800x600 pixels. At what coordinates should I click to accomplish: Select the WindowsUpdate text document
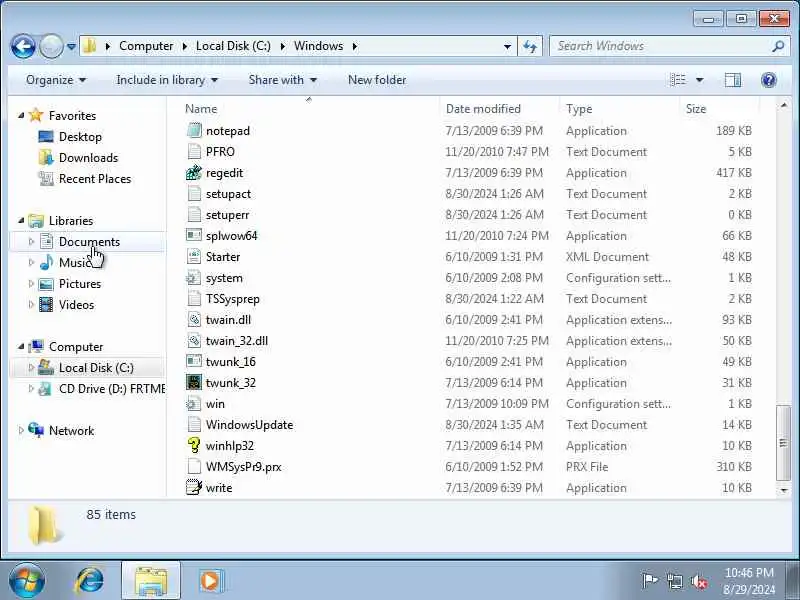[249, 424]
